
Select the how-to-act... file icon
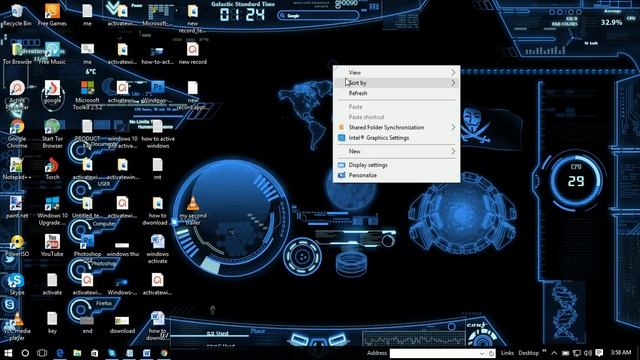(x=158, y=54)
